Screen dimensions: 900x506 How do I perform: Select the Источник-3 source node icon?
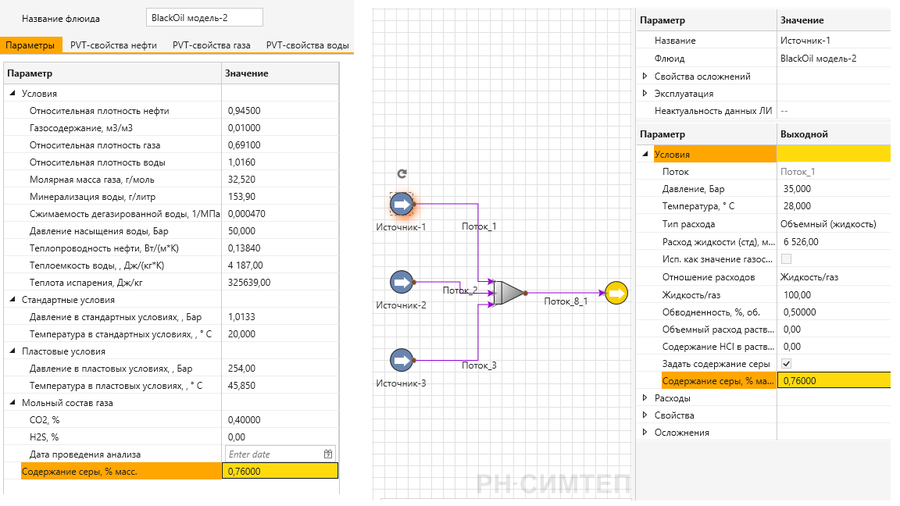(x=402, y=360)
